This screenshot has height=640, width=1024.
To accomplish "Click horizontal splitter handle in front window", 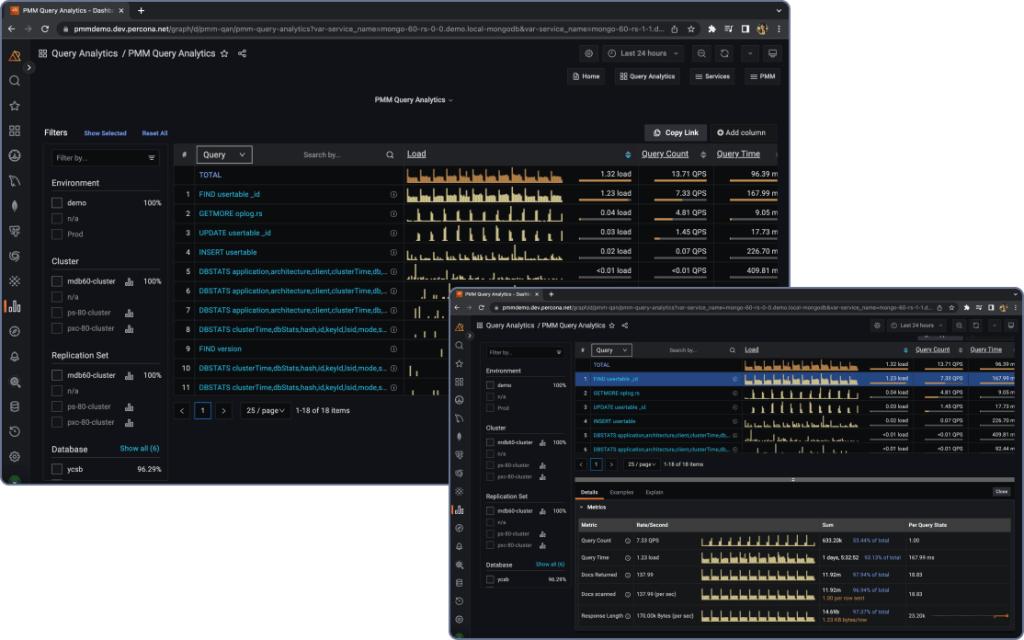I will click(793, 480).
